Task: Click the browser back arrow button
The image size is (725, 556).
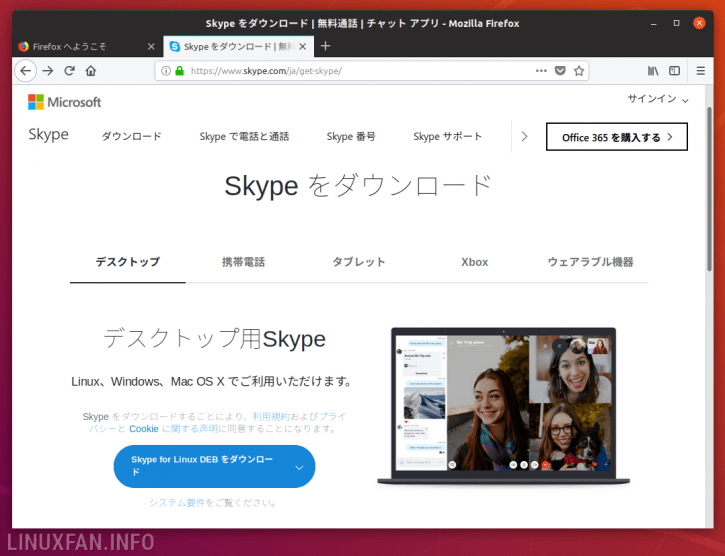Action: click(25, 71)
